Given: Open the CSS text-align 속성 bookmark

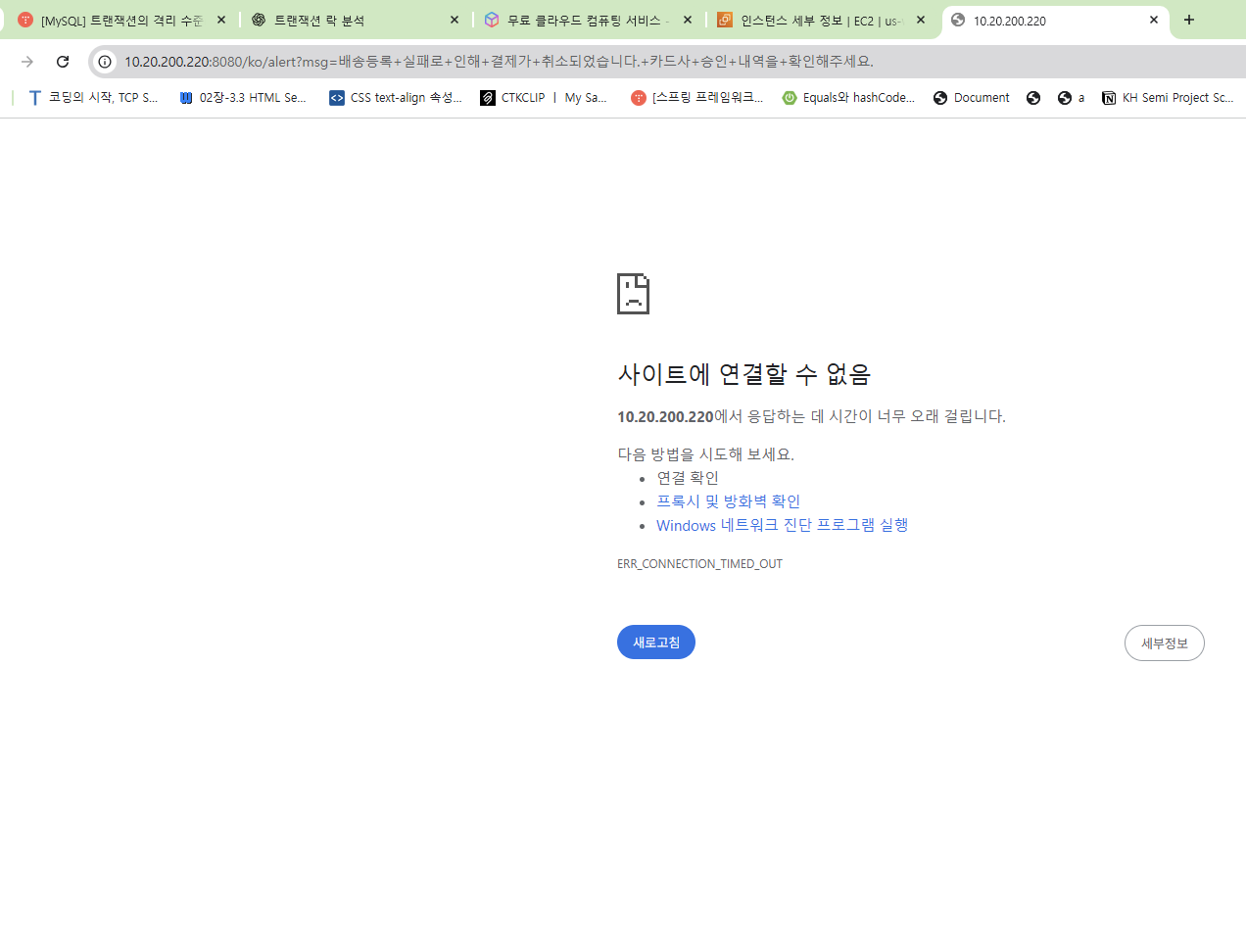Looking at the screenshot, I should [x=396, y=98].
